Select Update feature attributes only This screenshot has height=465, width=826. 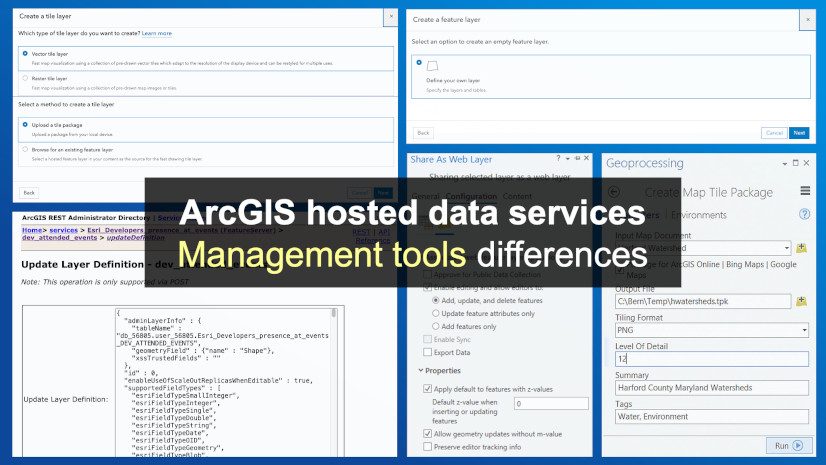[436, 313]
